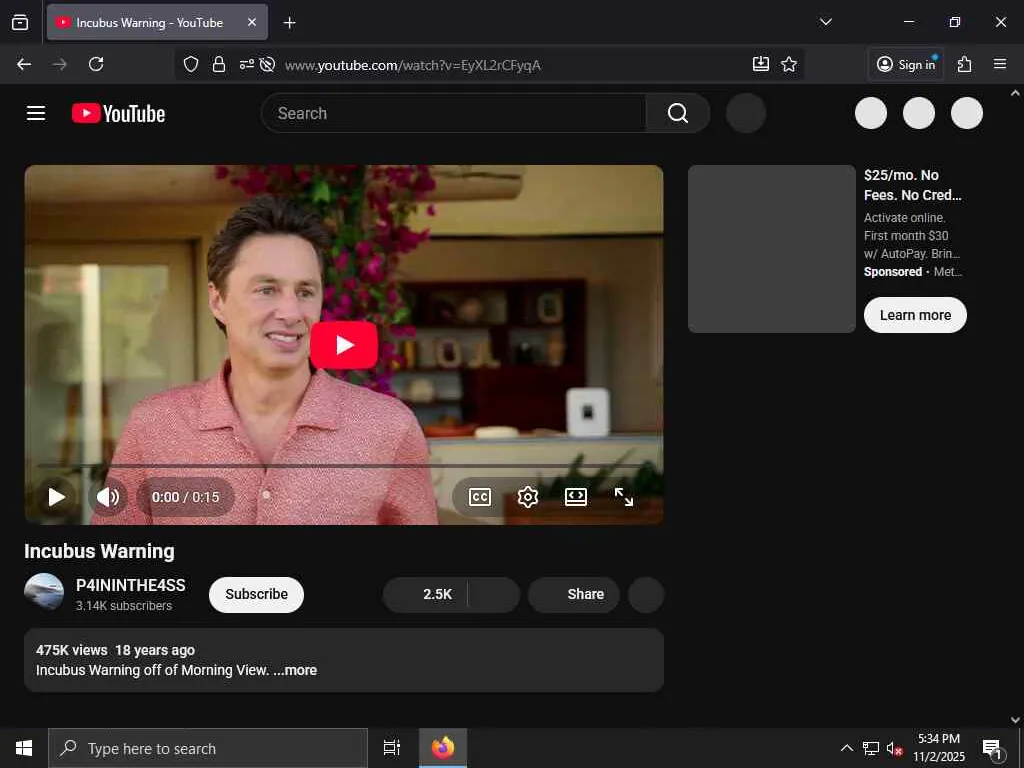
Task: Click the Incubus Warning video title
Action: (x=99, y=551)
